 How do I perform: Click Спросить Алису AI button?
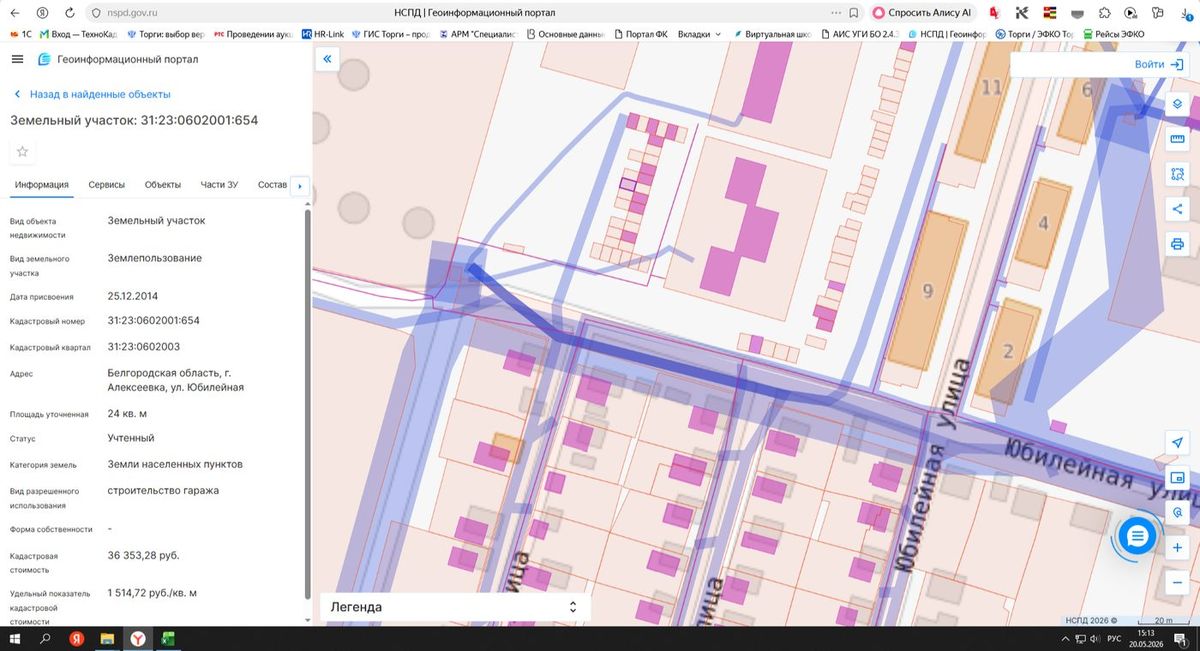point(922,13)
